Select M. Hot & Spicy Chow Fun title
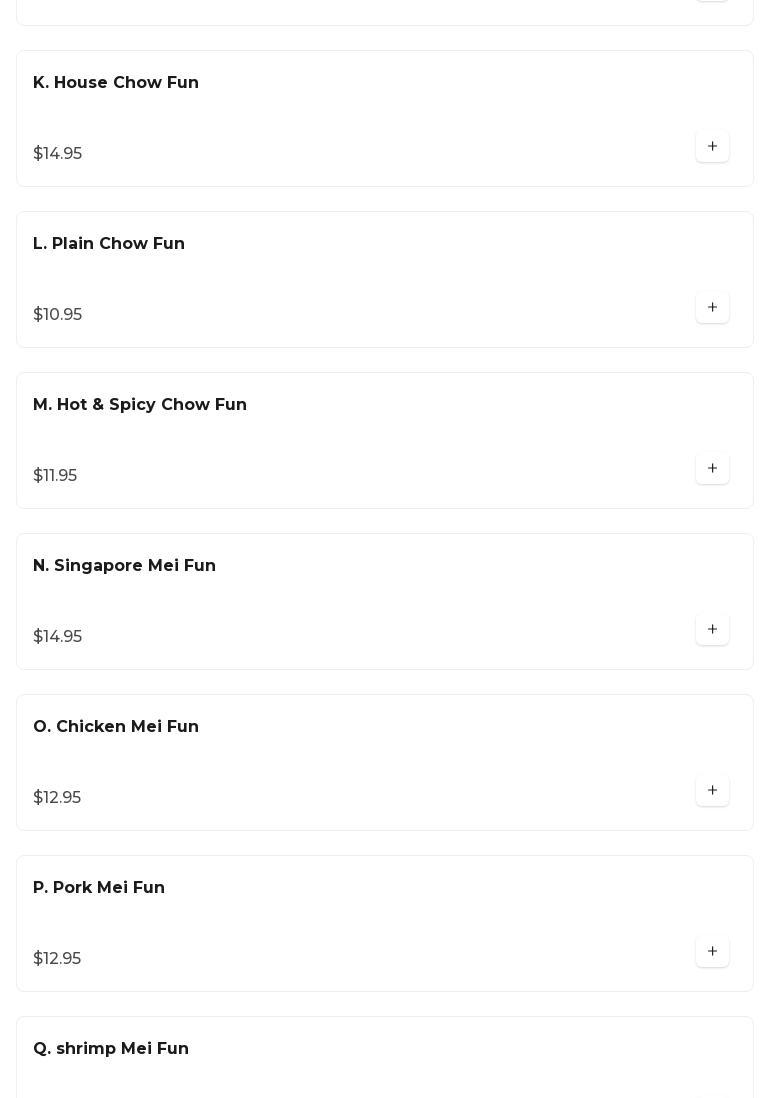This screenshot has height=1098, width=770. (140, 405)
